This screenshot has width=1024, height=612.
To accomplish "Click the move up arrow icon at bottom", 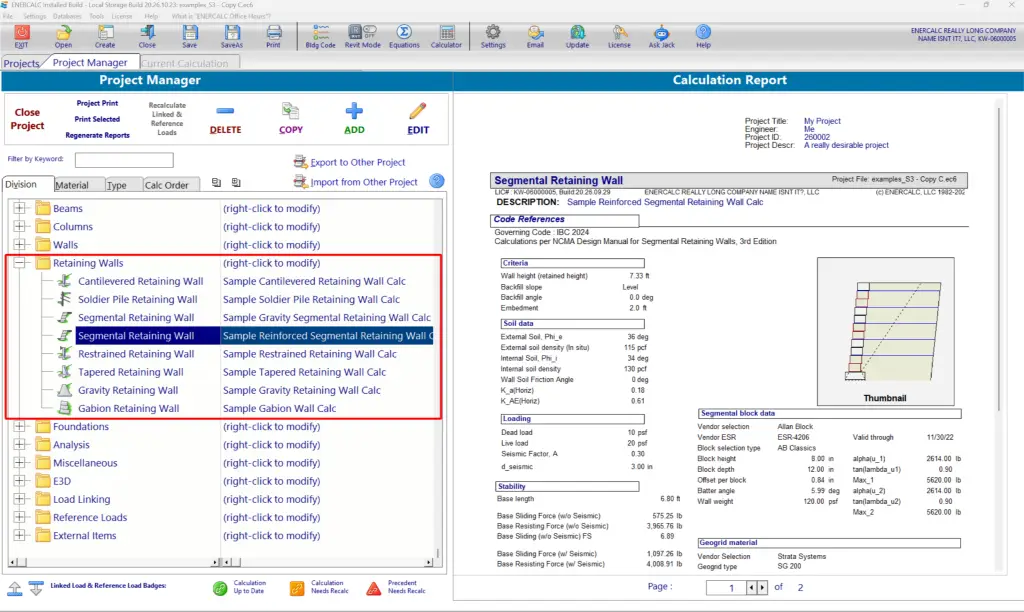I will point(14,588).
